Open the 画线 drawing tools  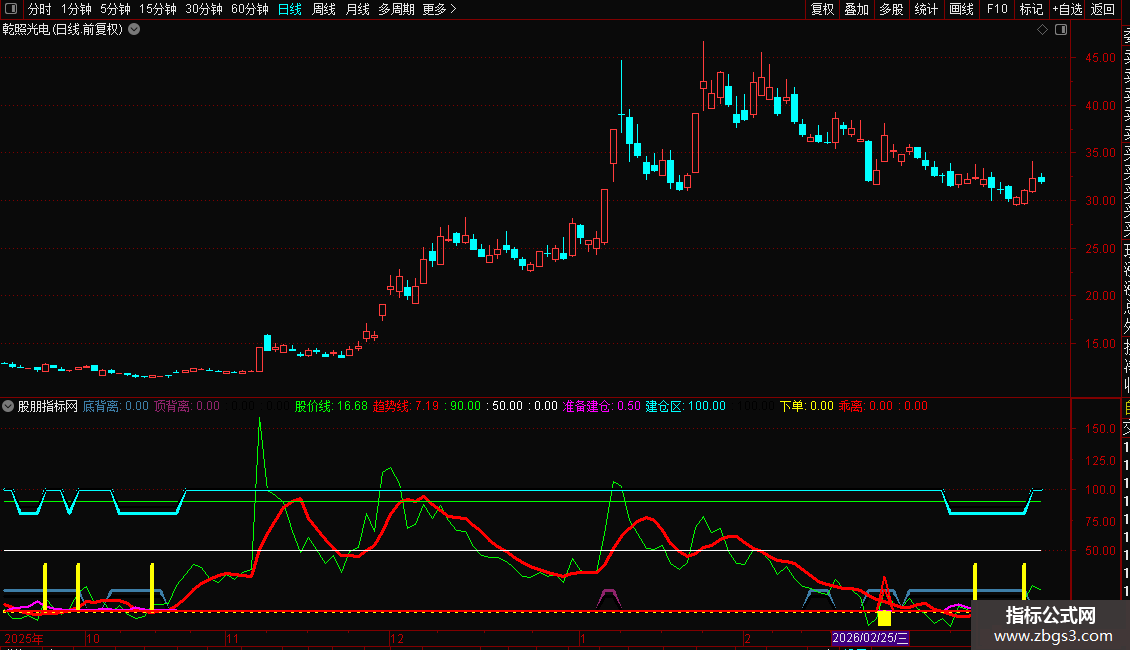click(961, 10)
